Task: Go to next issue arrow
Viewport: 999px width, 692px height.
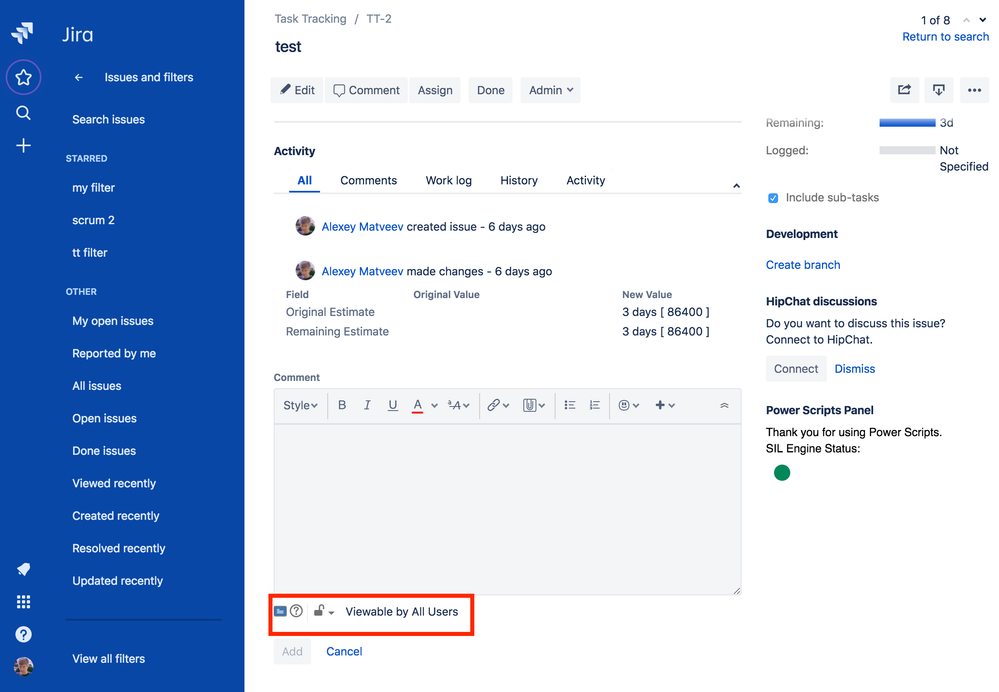Action: 982,20
